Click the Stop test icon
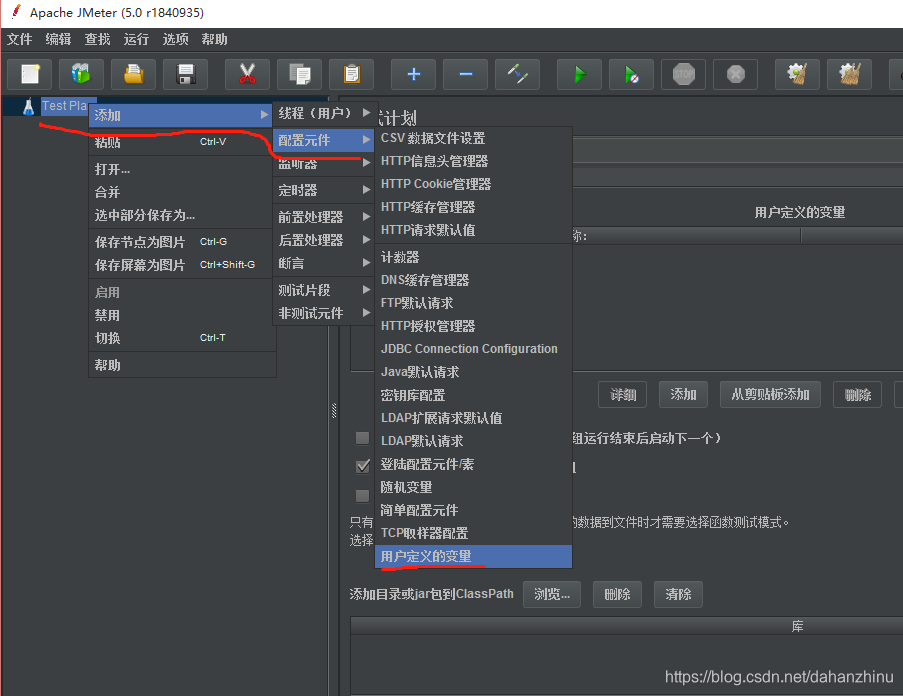 (x=684, y=74)
